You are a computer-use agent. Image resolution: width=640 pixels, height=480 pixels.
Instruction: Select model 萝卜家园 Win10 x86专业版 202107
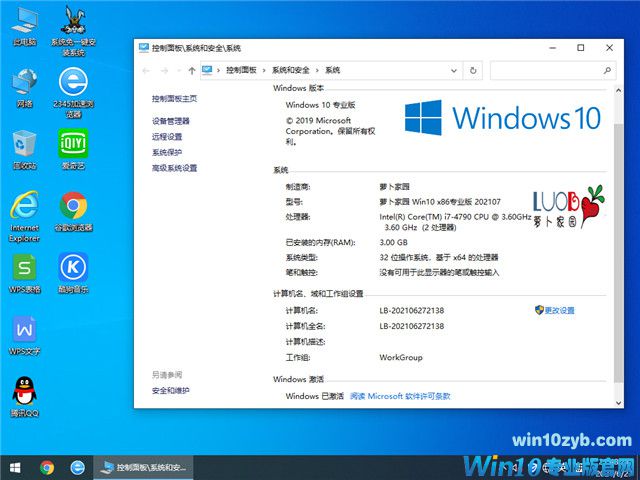pos(440,202)
